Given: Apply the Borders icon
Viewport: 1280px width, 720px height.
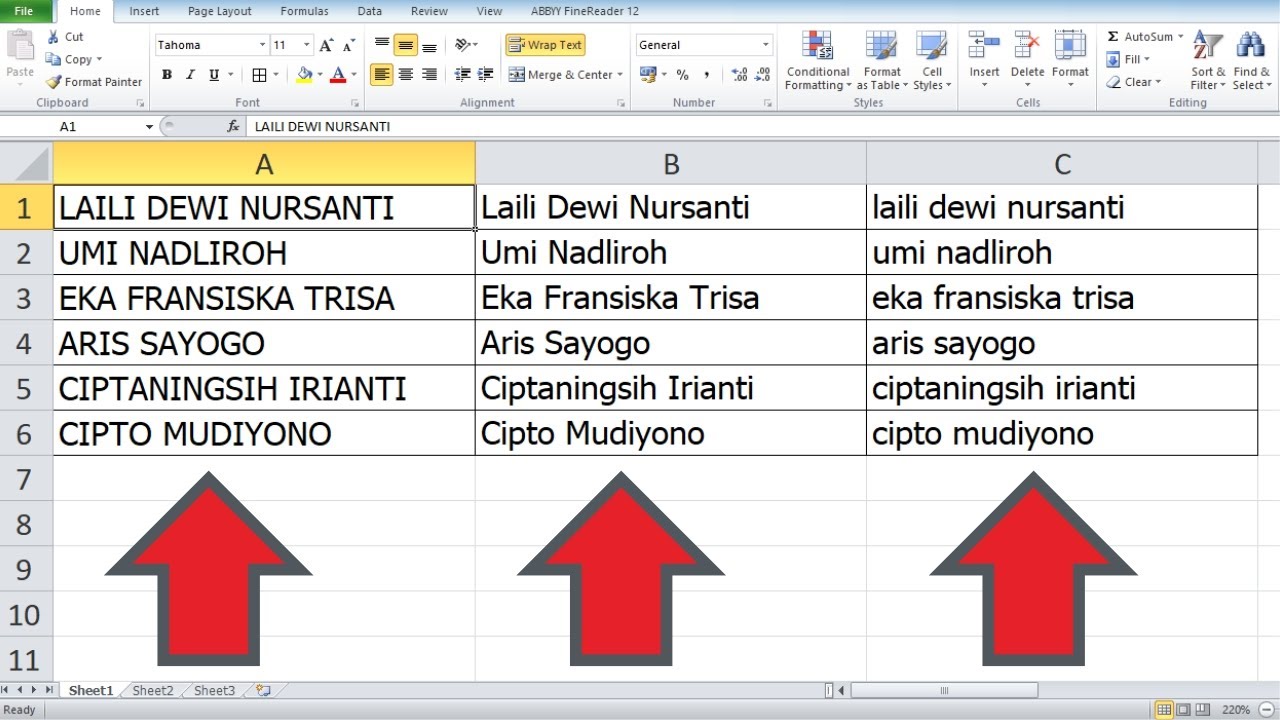Looking at the screenshot, I should pos(259,75).
